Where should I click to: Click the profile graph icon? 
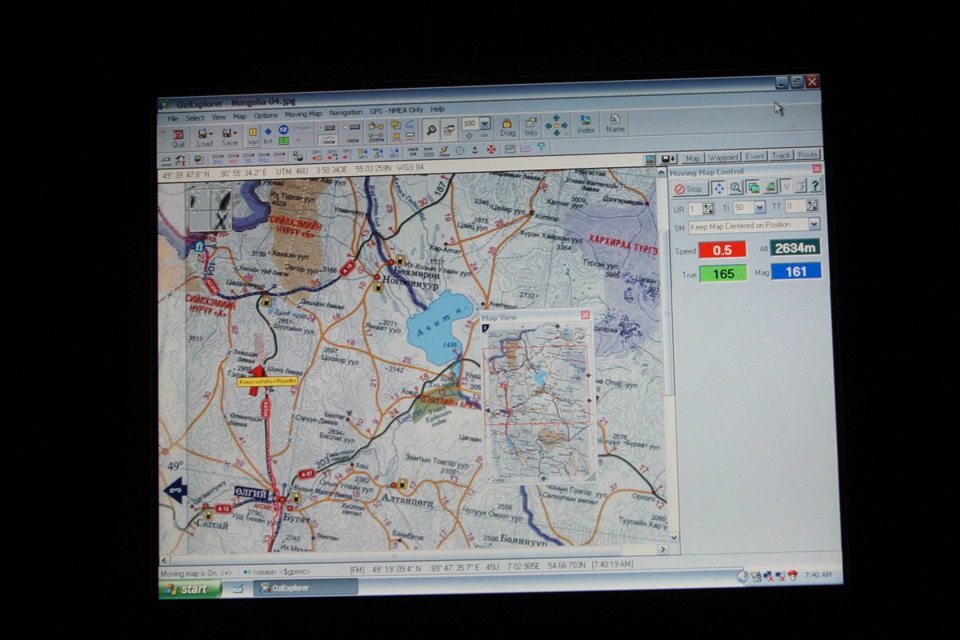(525, 148)
